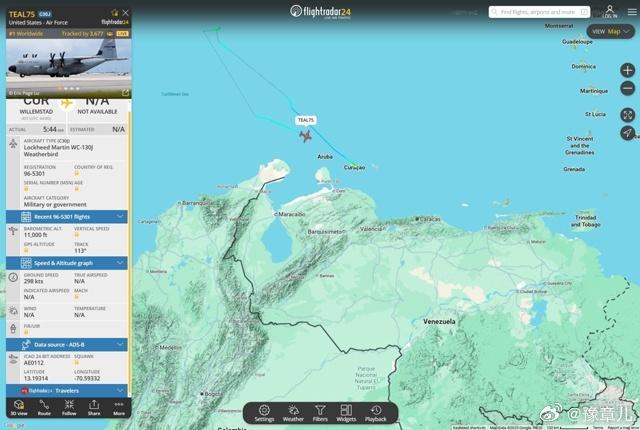Expand Data source - ADS-B section
This screenshot has width=640, height=430.
(x=67, y=345)
